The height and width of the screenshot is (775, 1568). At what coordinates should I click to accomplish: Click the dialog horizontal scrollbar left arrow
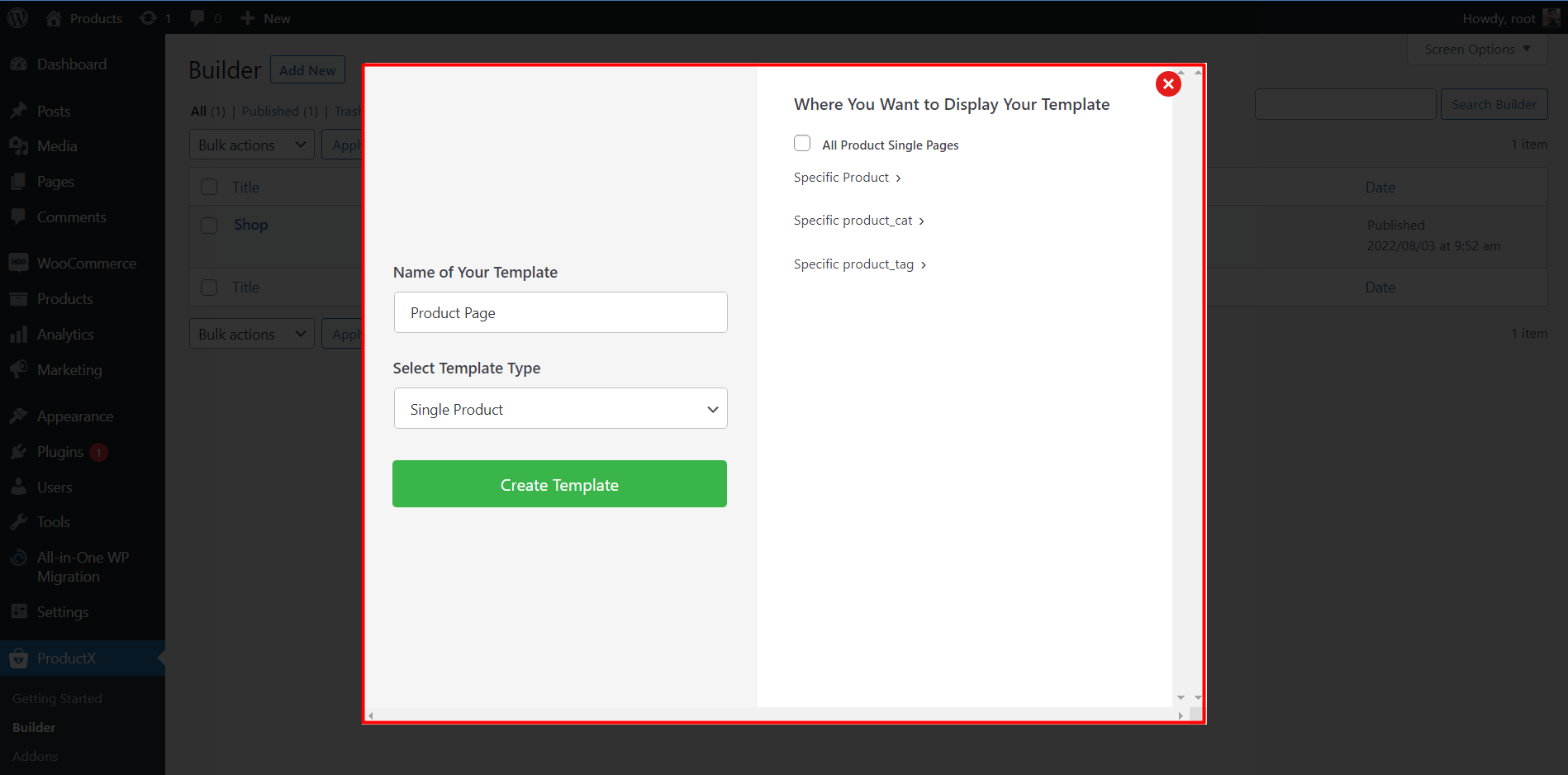[371, 716]
